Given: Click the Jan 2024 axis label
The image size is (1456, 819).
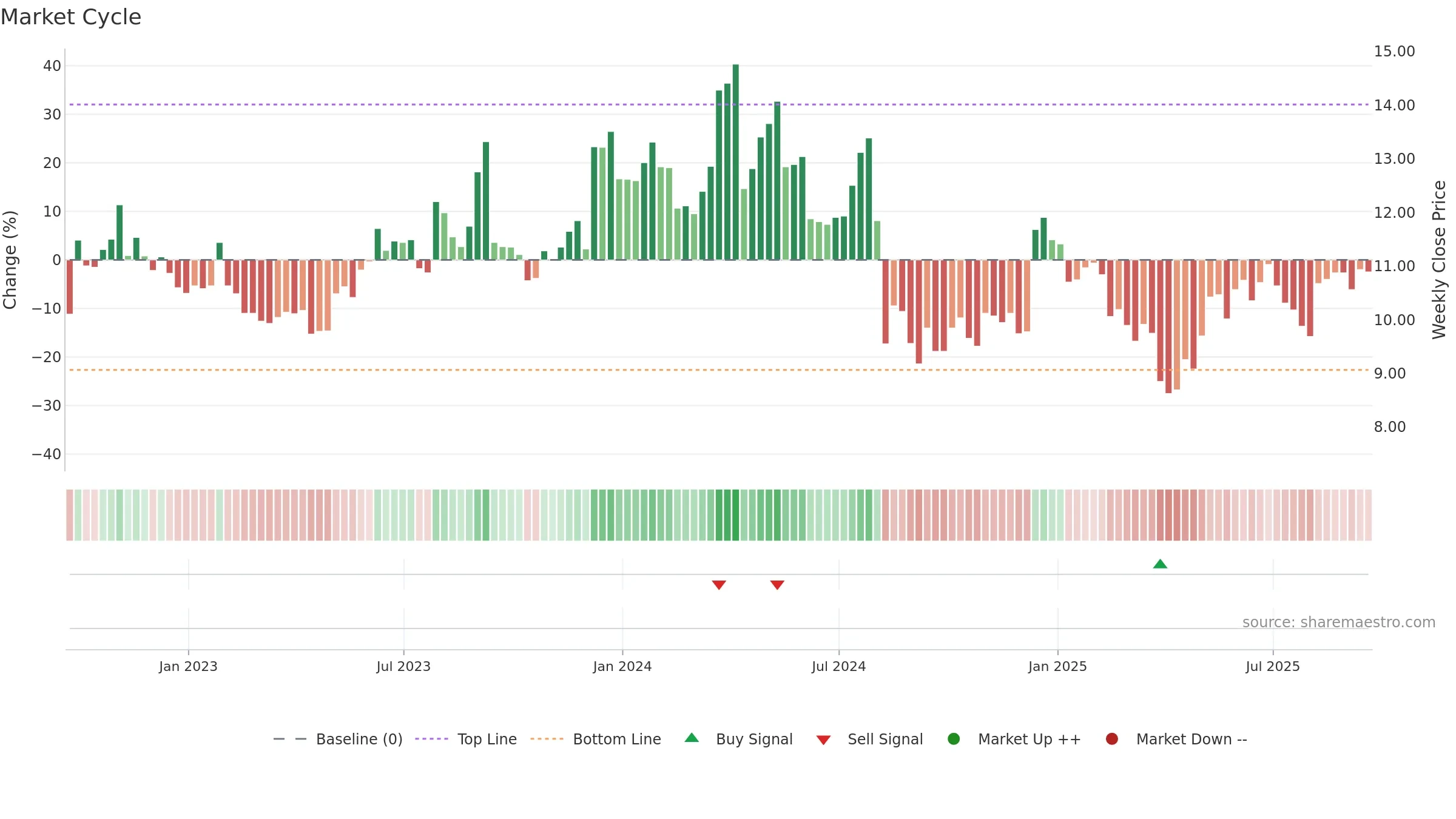Looking at the screenshot, I should pos(622,666).
